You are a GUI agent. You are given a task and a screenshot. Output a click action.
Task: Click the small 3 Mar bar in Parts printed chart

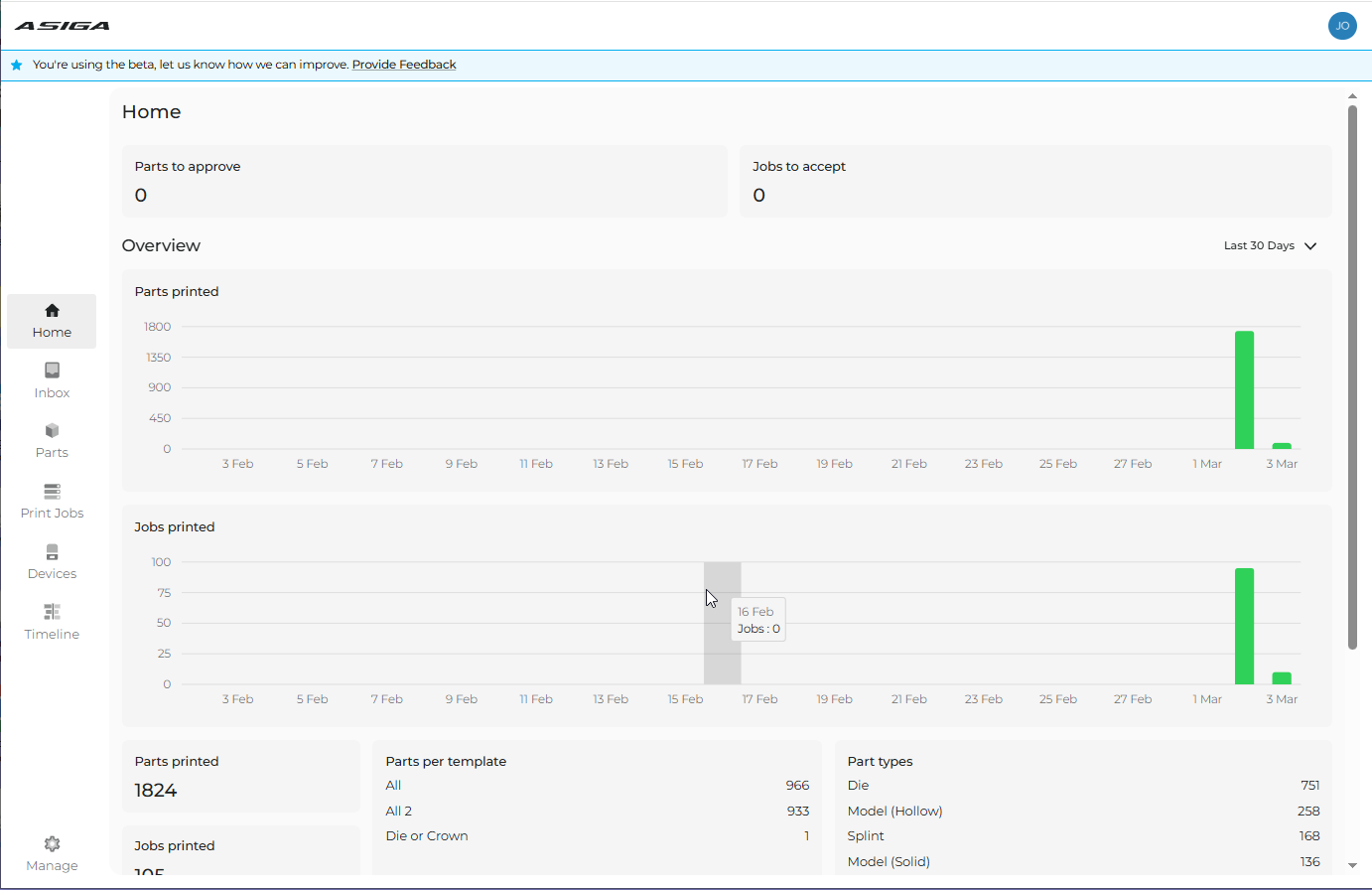pyautogui.click(x=1282, y=446)
